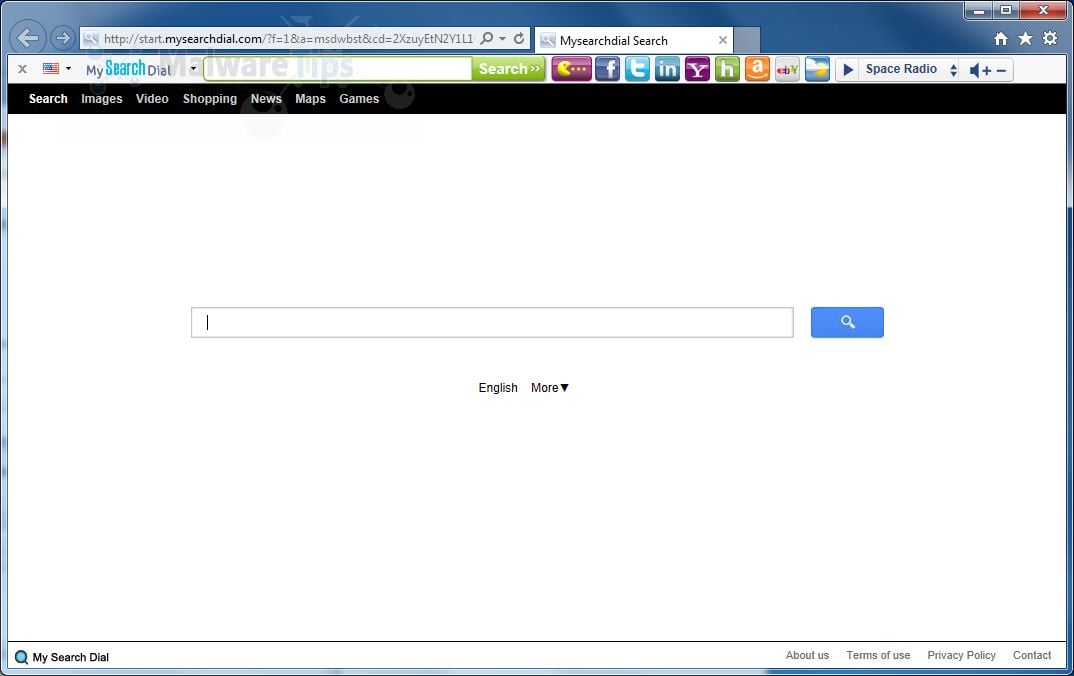Open the eBay toolbar icon
Image resolution: width=1074 pixels, height=676 pixels.
click(x=788, y=69)
